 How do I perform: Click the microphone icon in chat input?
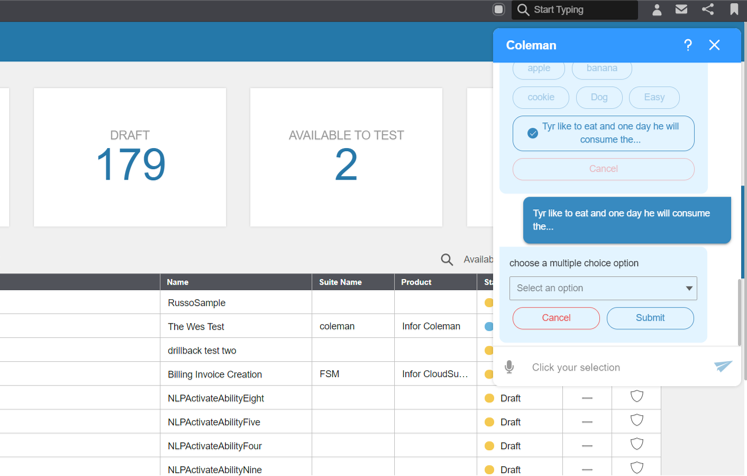coord(509,366)
